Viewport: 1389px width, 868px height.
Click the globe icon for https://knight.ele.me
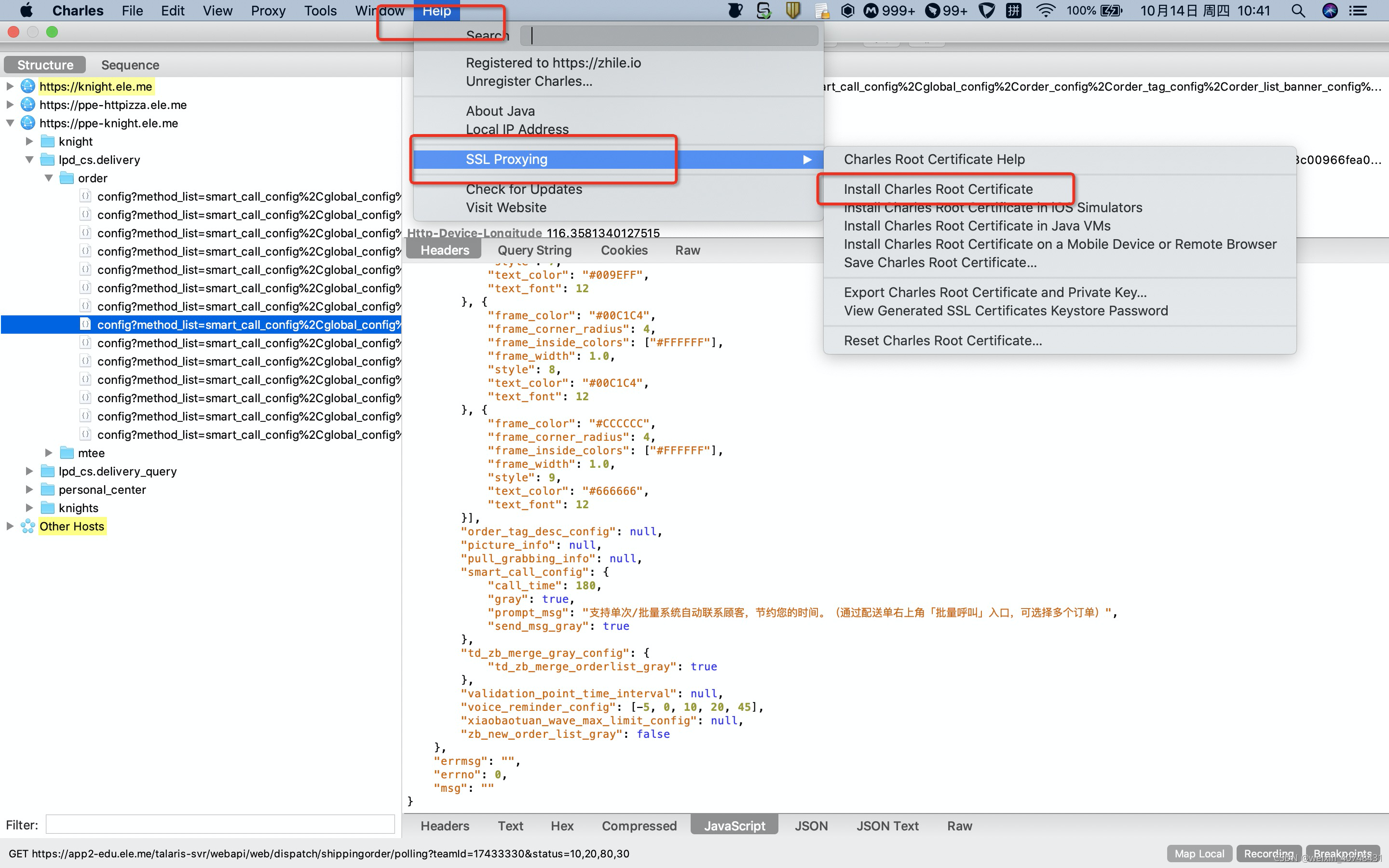[x=27, y=86]
